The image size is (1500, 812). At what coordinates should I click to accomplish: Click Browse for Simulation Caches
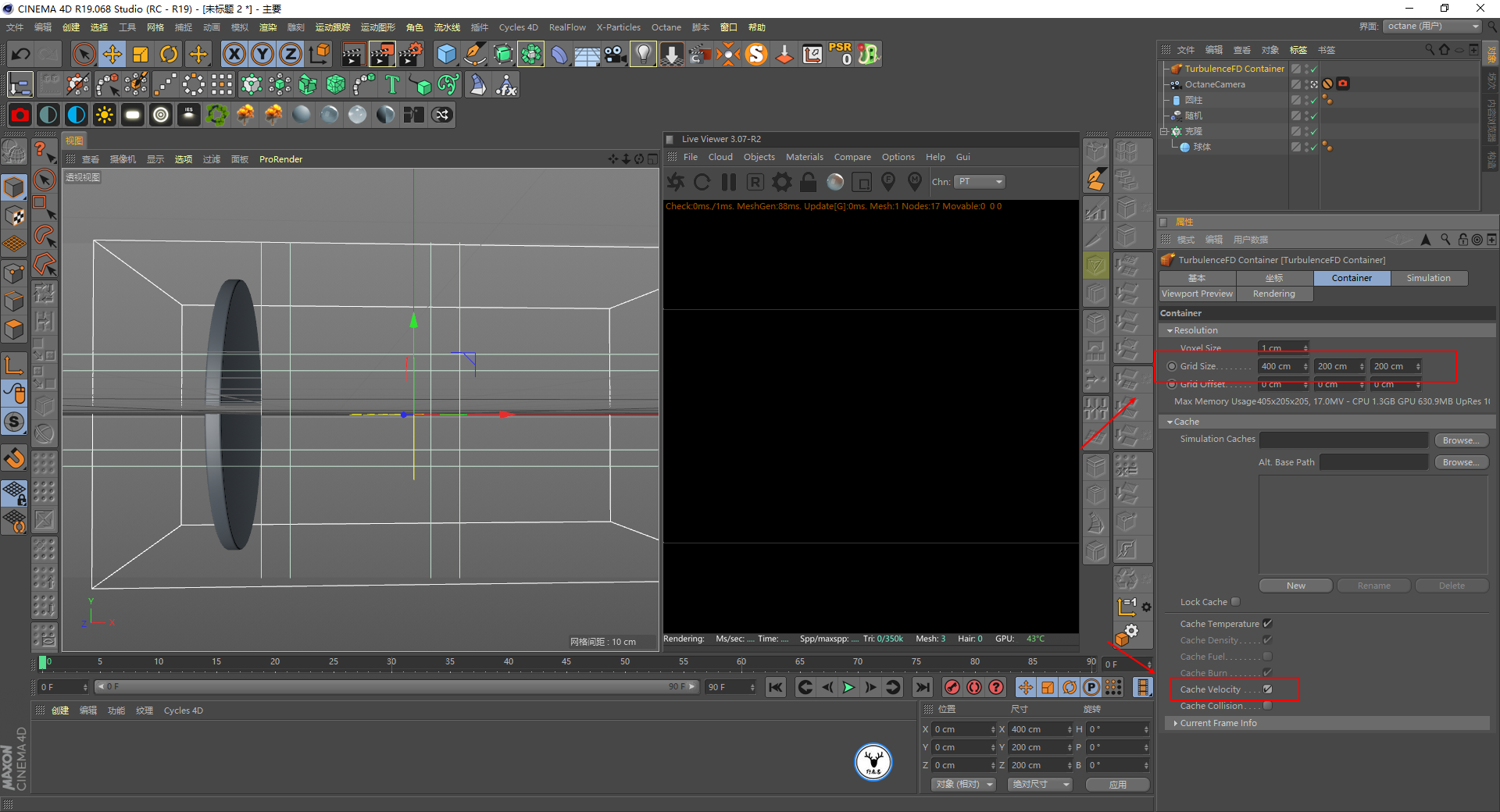pos(1460,440)
